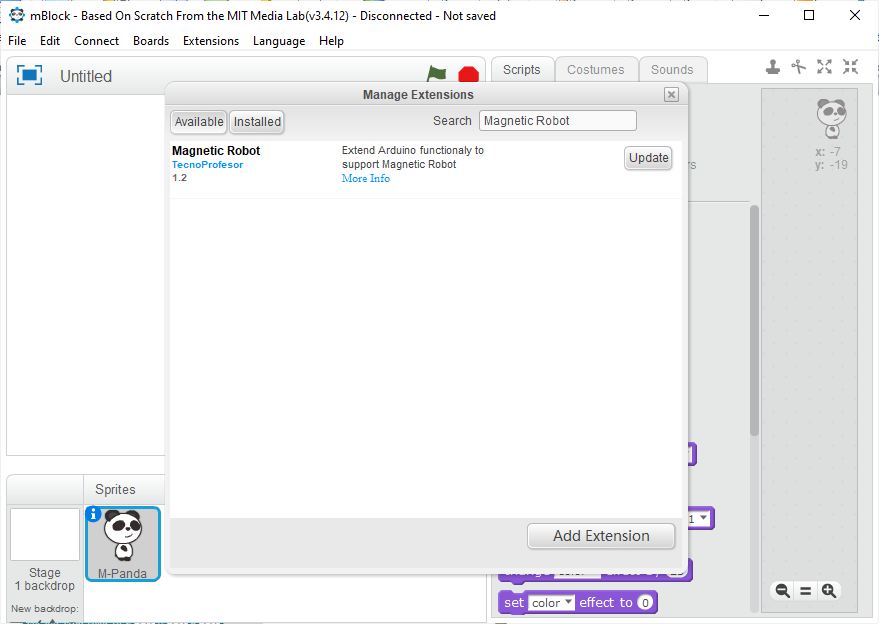Click the Sprites panel header
Image resolution: width=879 pixels, height=624 pixels.
coord(115,489)
